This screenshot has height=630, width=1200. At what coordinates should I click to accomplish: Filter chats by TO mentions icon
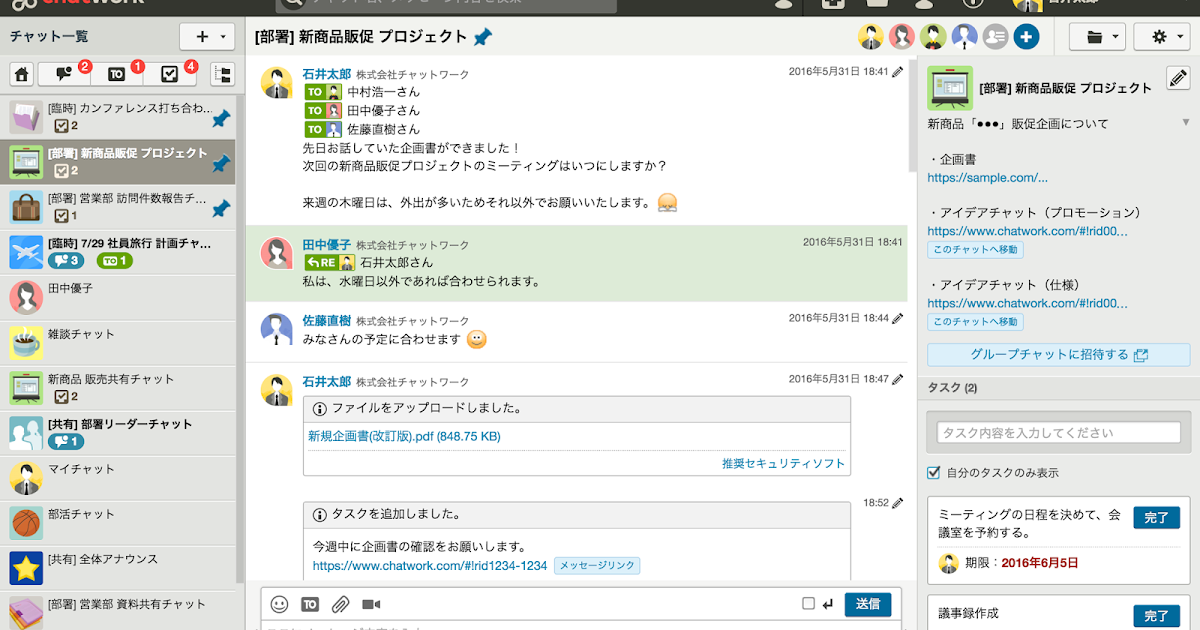(117, 74)
